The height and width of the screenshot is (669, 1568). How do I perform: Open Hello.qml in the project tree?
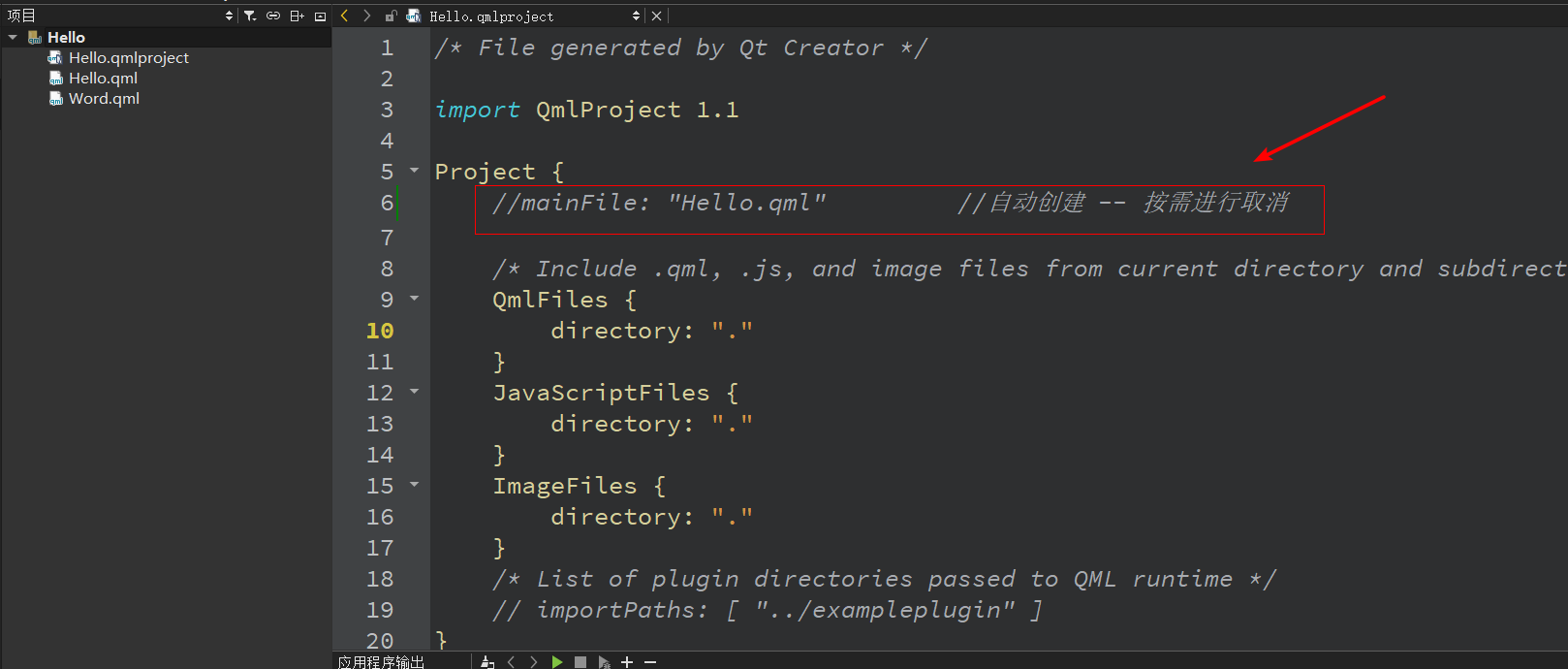click(103, 78)
